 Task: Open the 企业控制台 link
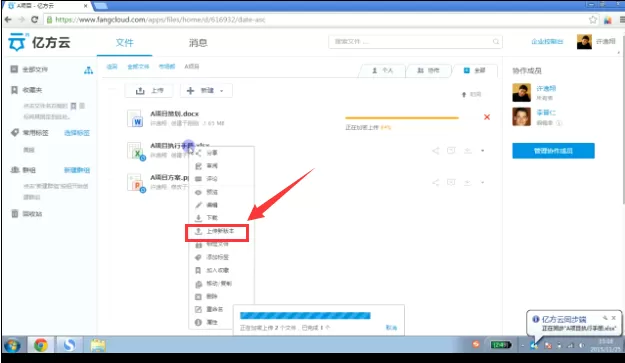coord(547,41)
